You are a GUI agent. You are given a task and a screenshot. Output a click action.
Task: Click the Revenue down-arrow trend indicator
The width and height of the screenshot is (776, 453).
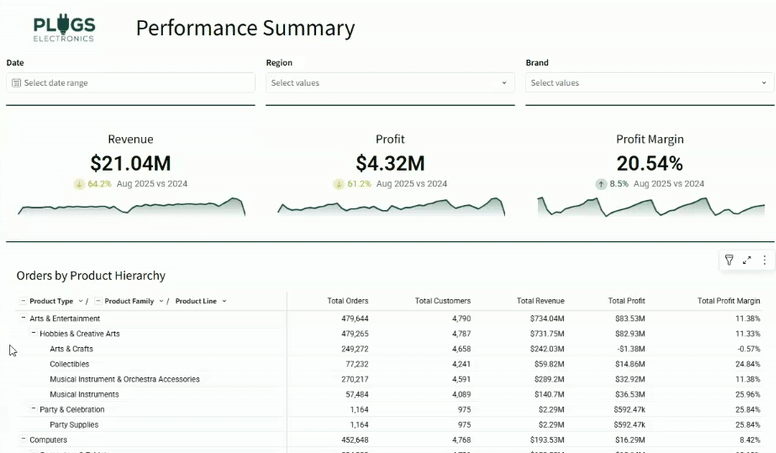pos(79,184)
